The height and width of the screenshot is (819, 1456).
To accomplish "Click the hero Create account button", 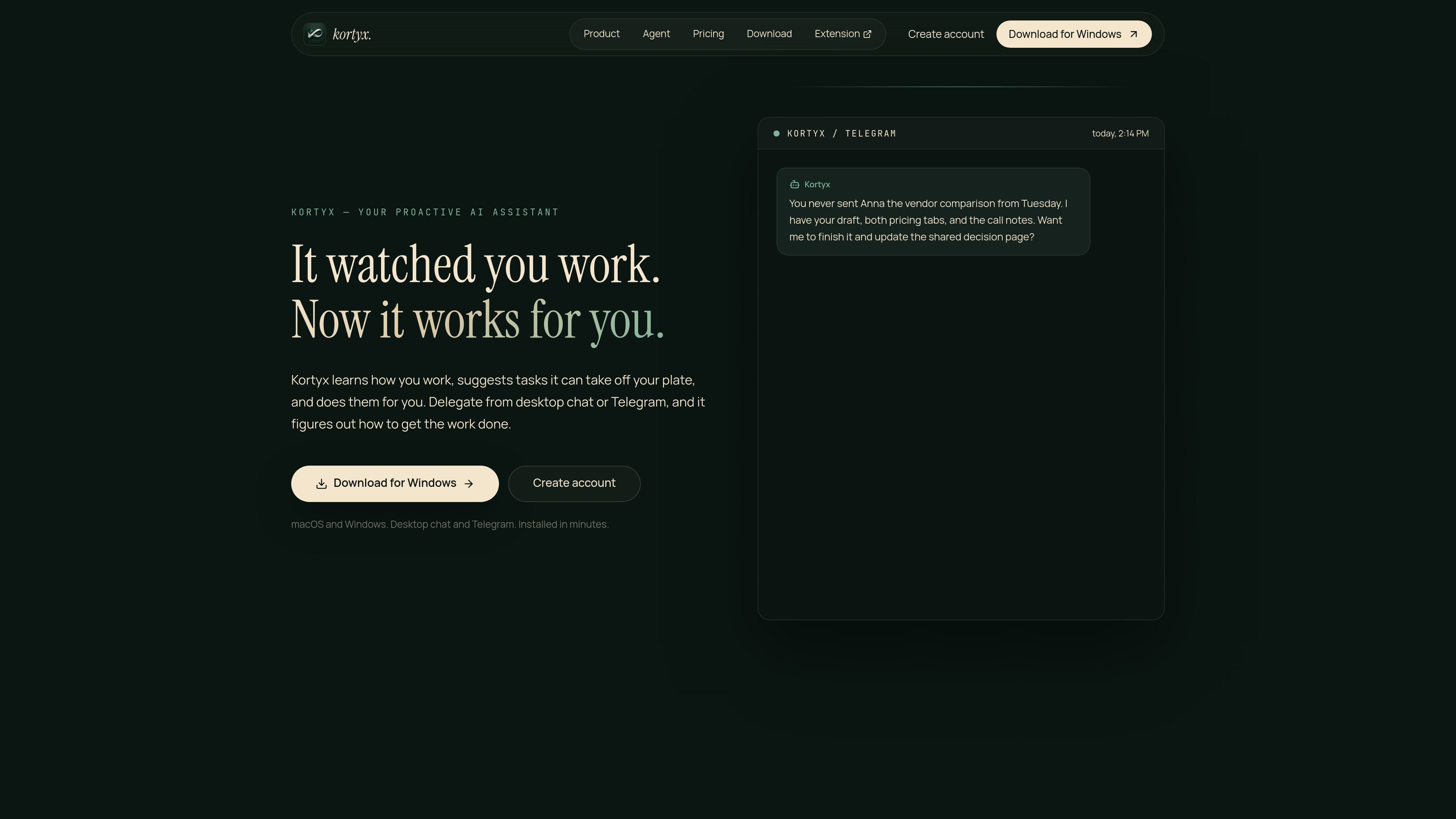I will (574, 483).
